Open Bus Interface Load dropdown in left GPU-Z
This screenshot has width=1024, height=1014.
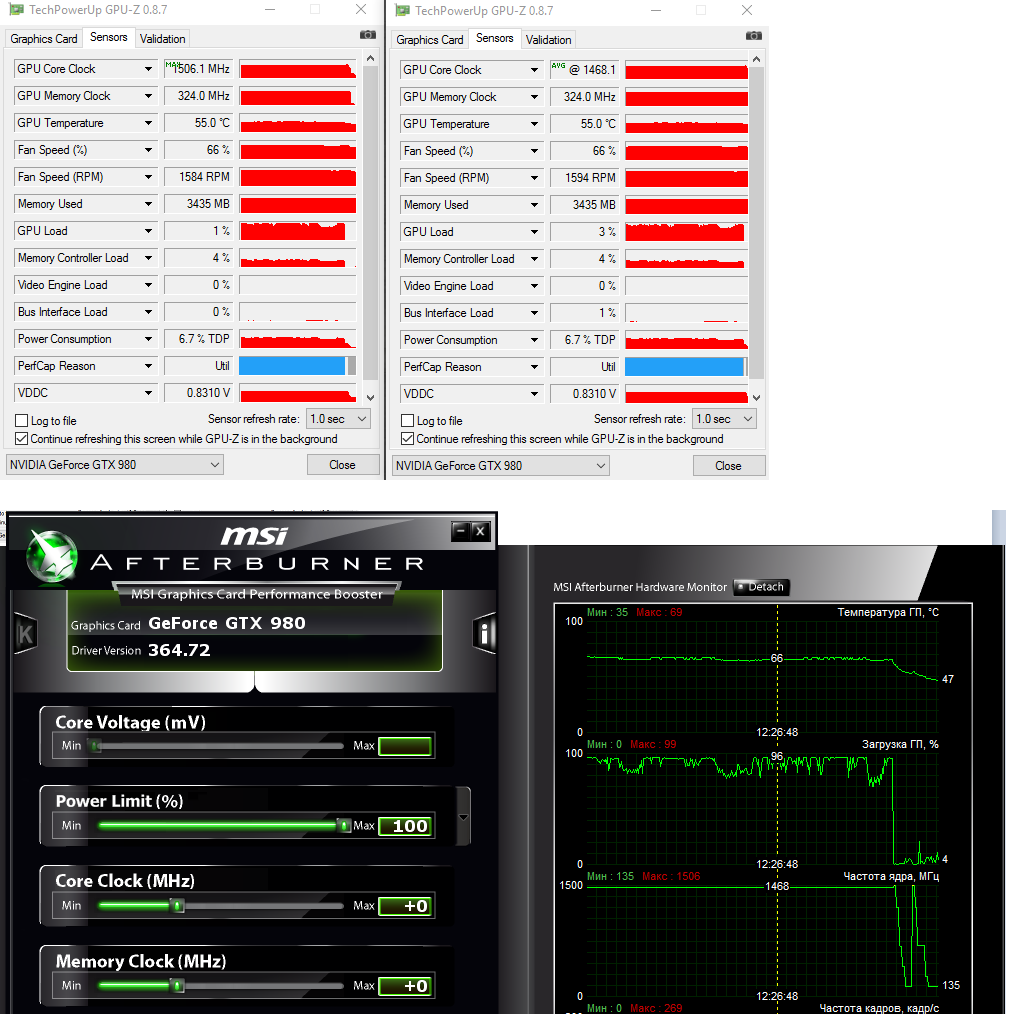pos(148,312)
